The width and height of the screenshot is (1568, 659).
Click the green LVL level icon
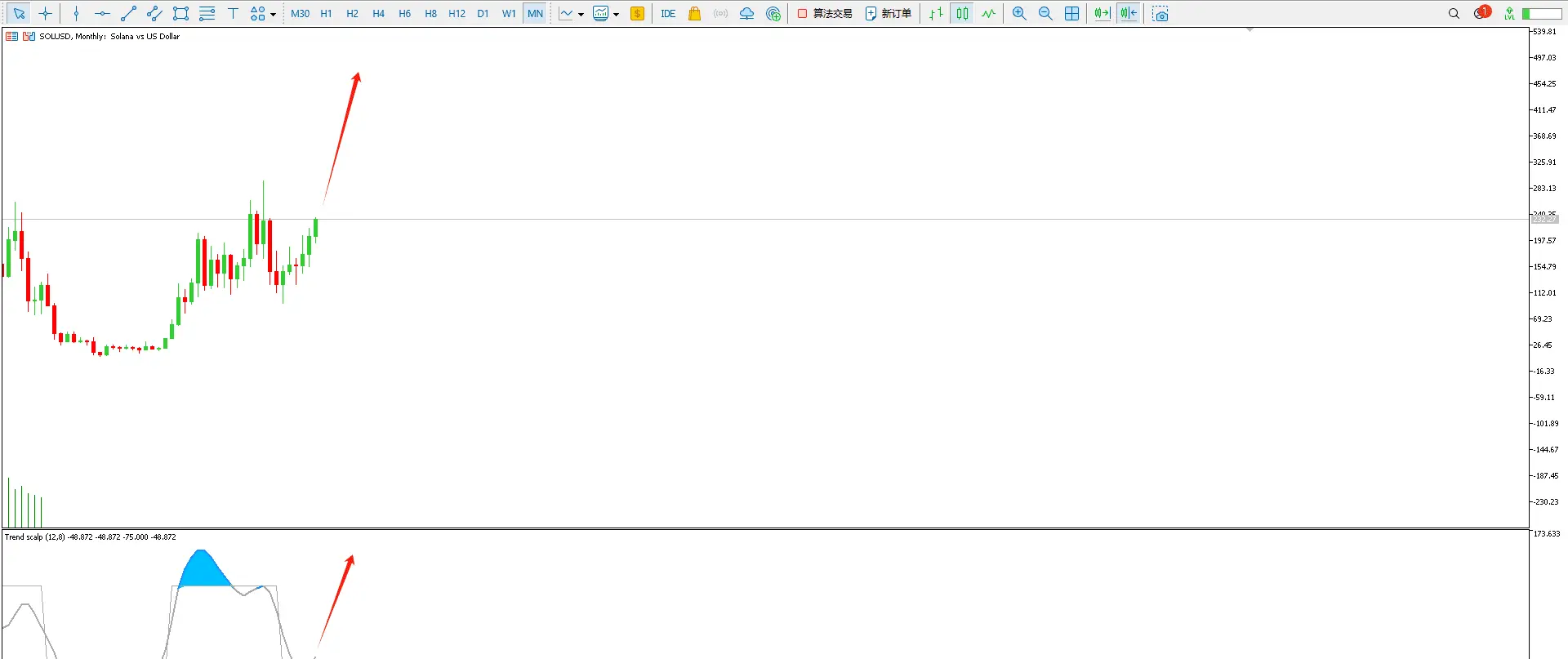[x=1509, y=13]
